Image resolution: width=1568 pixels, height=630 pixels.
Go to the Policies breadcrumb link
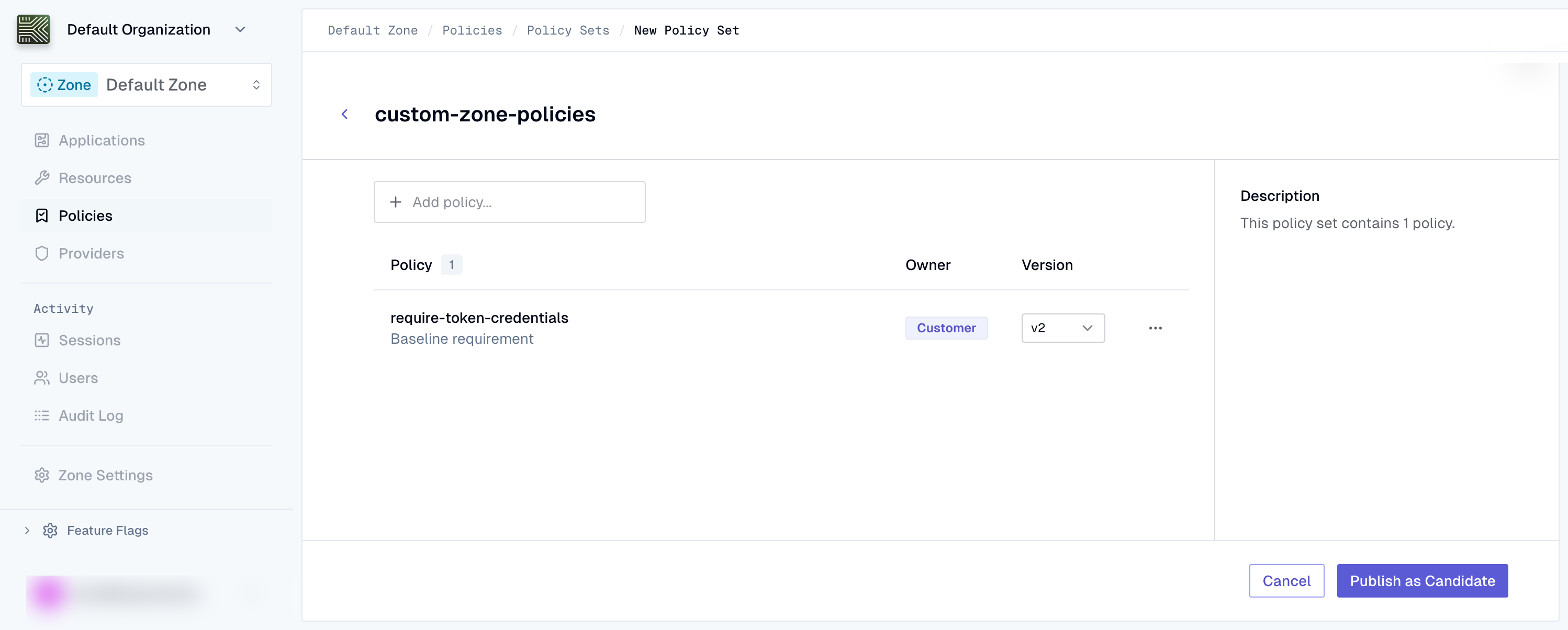click(473, 30)
